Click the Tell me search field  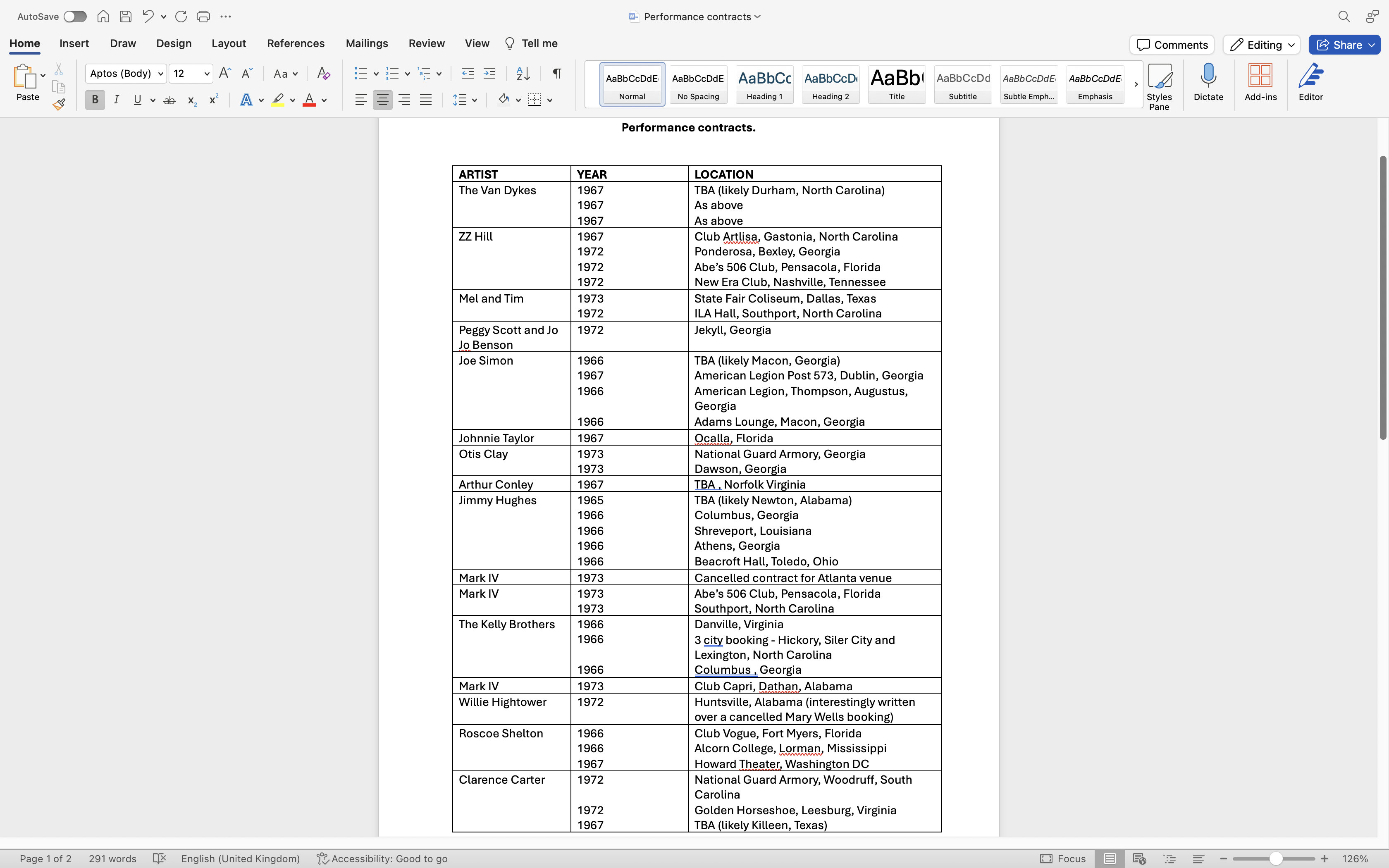point(531,44)
